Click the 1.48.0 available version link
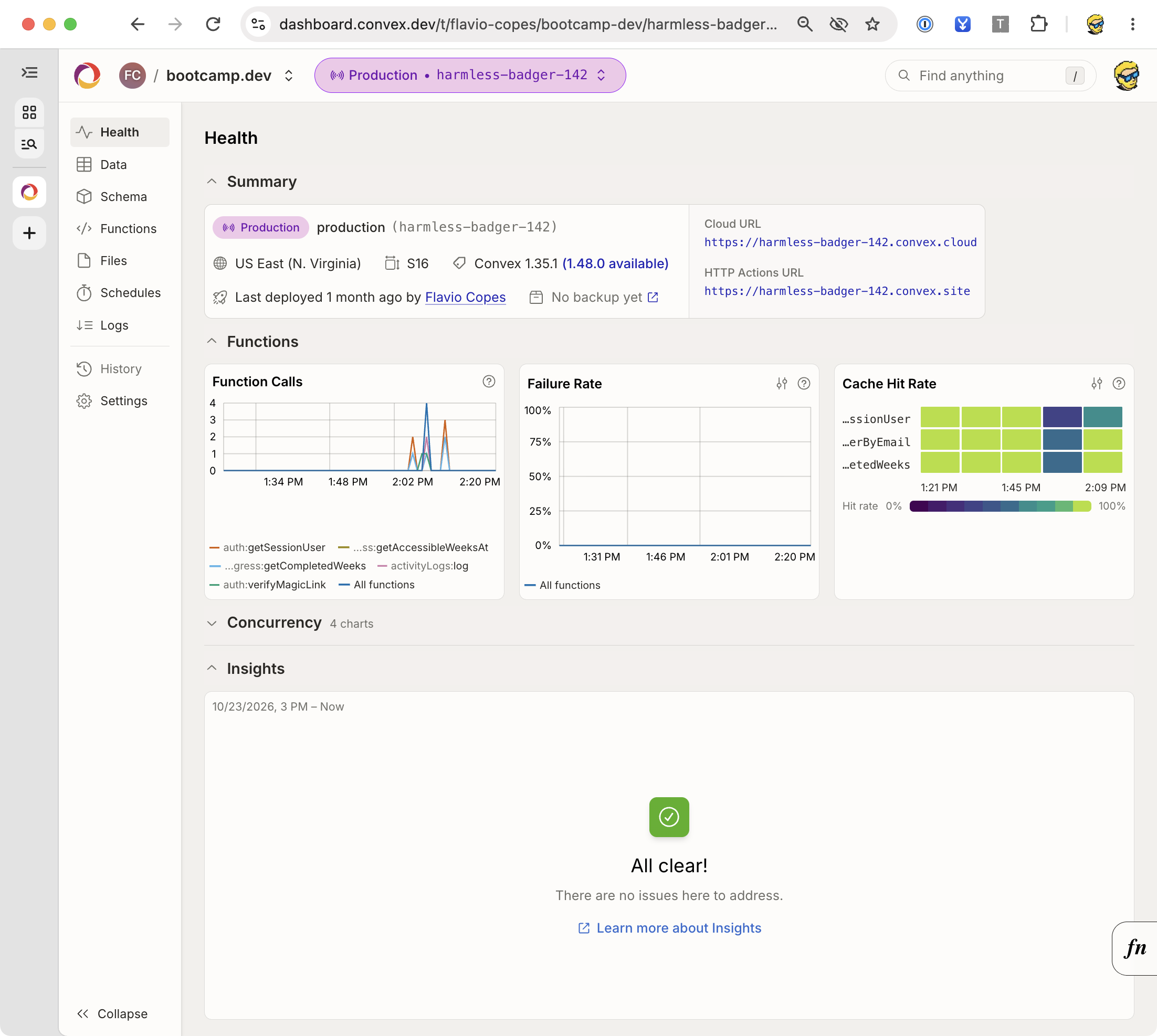This screenshot has width=1157, height=1036. click(615, 263)
